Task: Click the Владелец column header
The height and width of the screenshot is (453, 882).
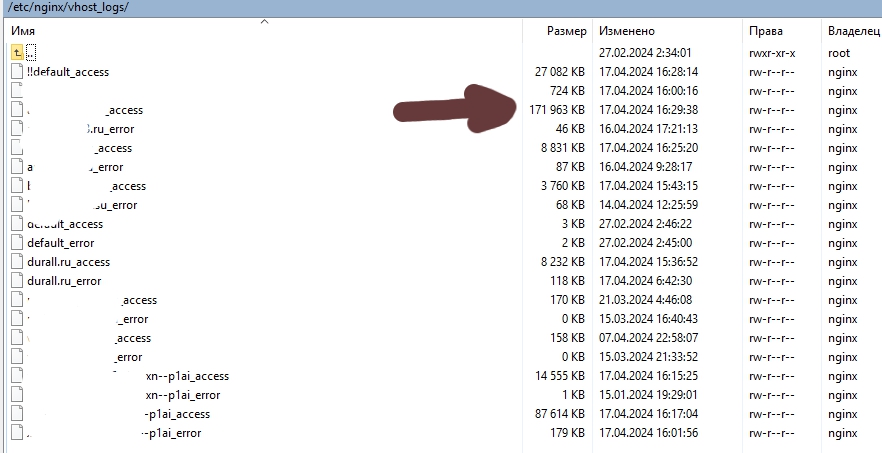Action: pyautogui.click(x=853, y=31)
